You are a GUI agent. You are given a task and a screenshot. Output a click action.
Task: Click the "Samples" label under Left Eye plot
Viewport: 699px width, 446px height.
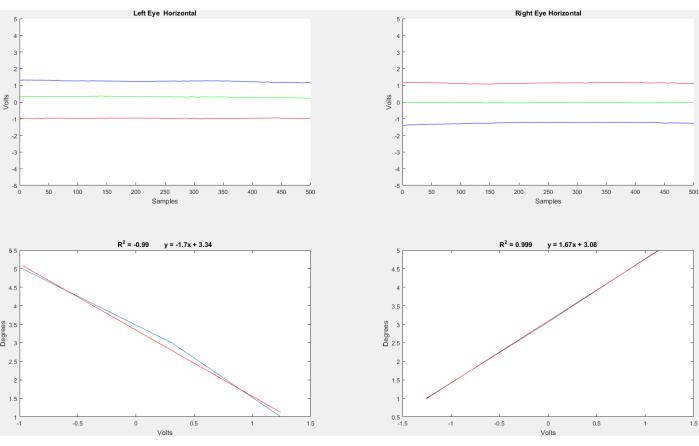coord(164,201)
